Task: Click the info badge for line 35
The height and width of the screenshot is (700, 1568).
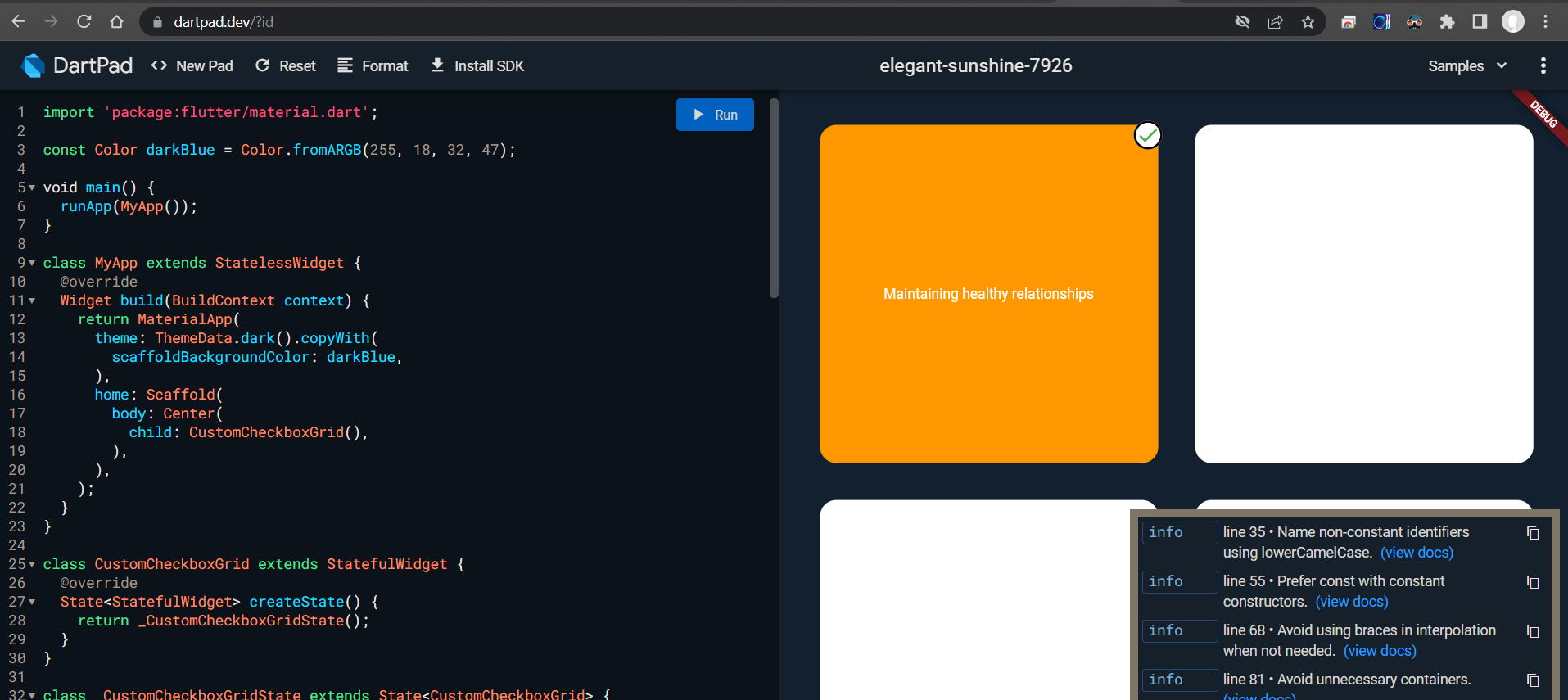Action: [1179, 532]
